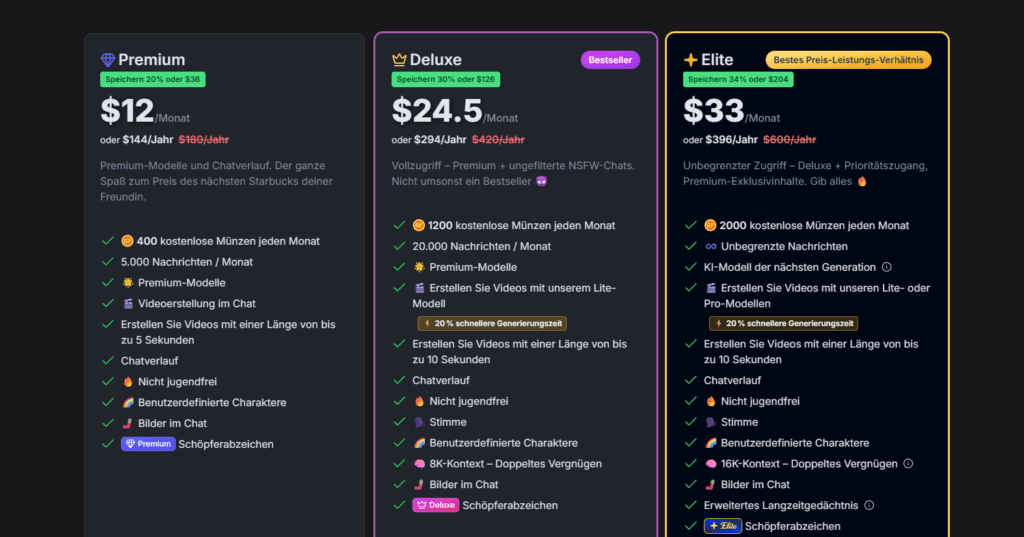The width and height of the screenshot is (1024, 537).
Task: Click Speichern 30% oder $126 label
Action: pos(445,80)
